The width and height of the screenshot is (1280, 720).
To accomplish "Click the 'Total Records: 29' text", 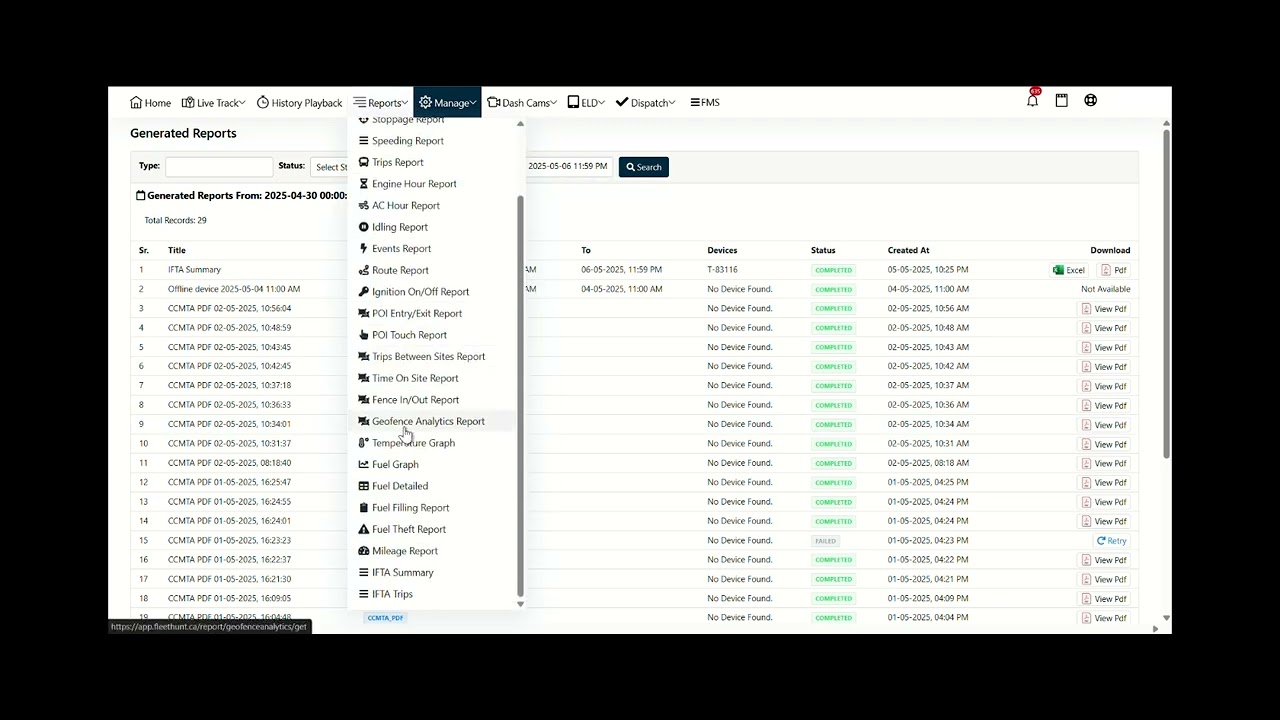I will [x=175, y=220].
